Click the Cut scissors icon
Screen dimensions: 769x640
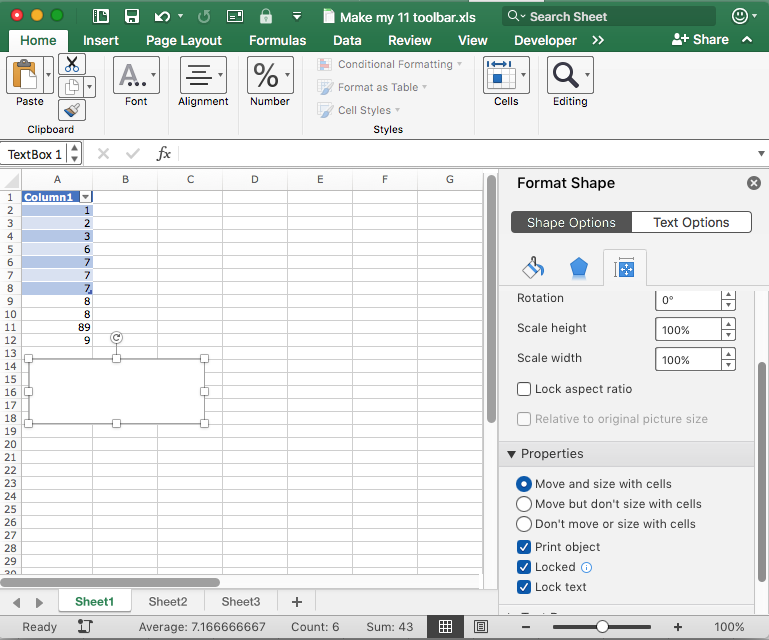pyautogui.click(x=72, y=64)
